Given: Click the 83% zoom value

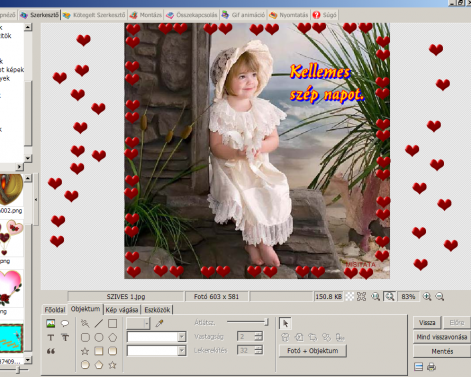Looking at the screenshot, I should tap(408, 296).
